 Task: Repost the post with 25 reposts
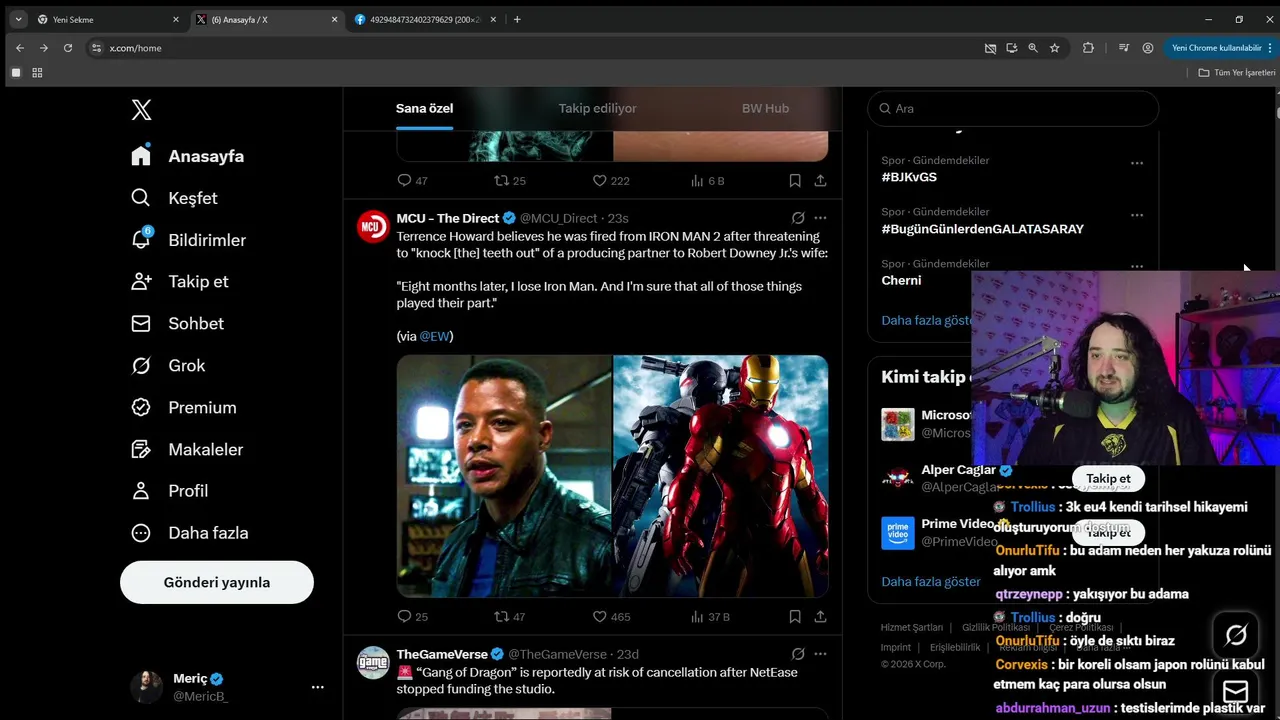click(x=510, y=181)
